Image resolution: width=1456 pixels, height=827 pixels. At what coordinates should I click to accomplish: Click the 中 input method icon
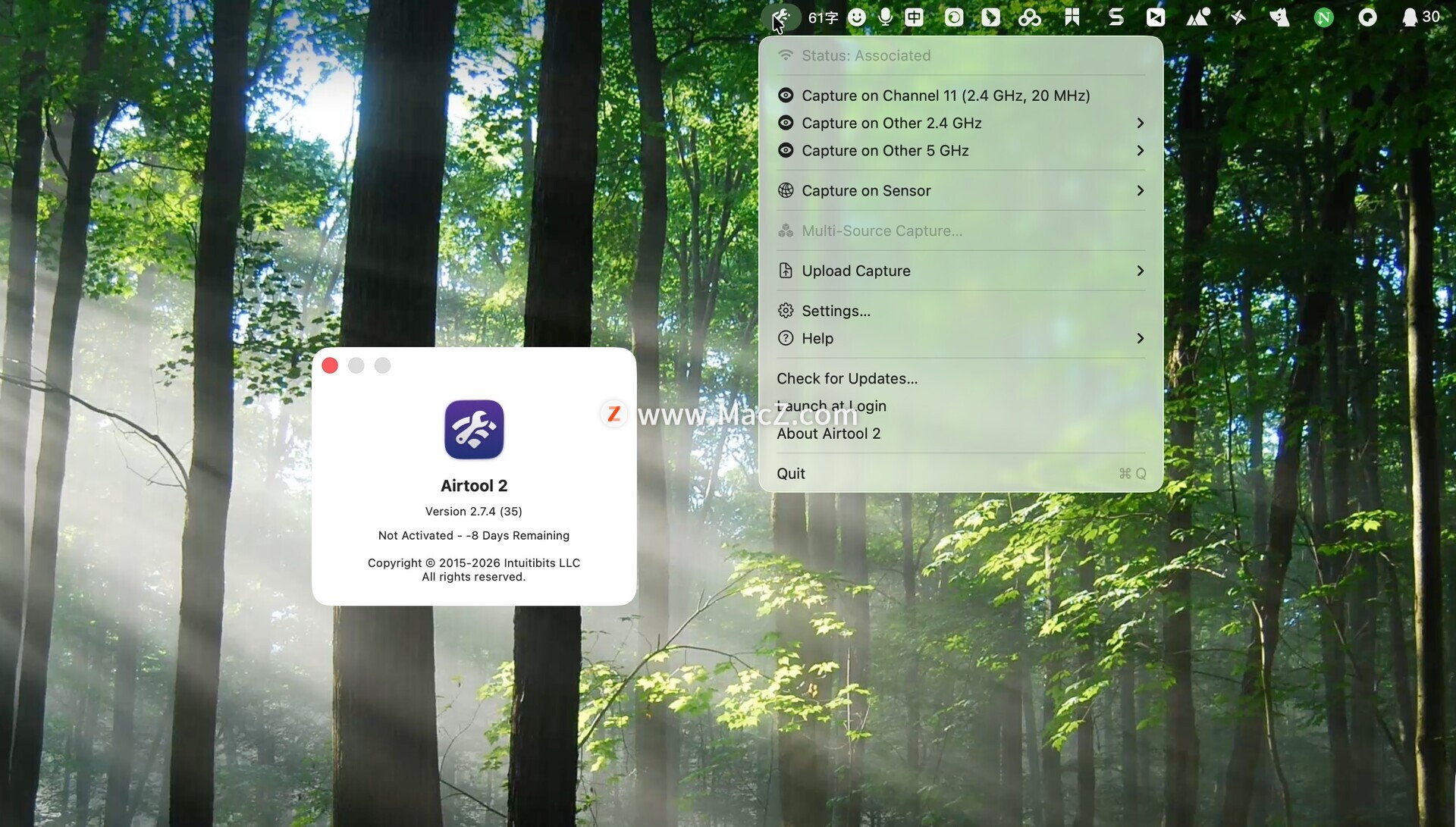pos(915,17)
